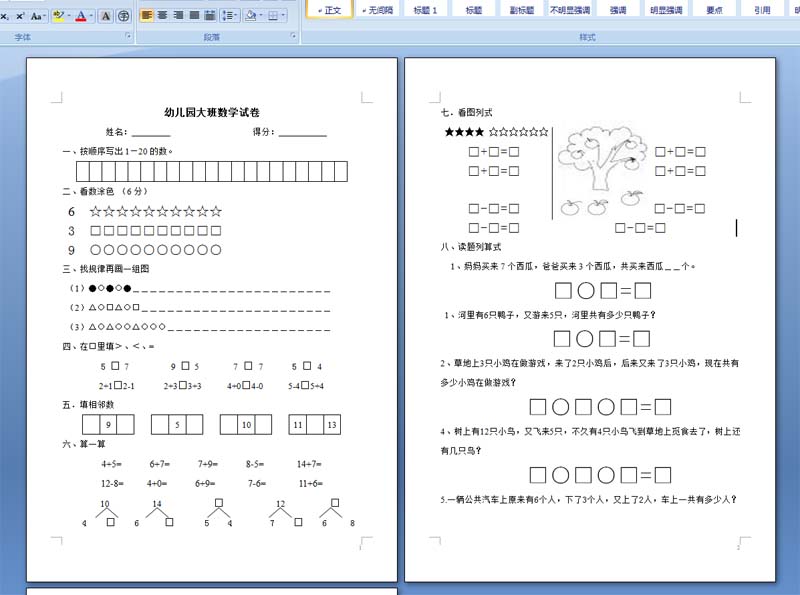The height and width of the screenshot is (595, 800).
Task: Click heading 七、看图列式
Action: 466,112
